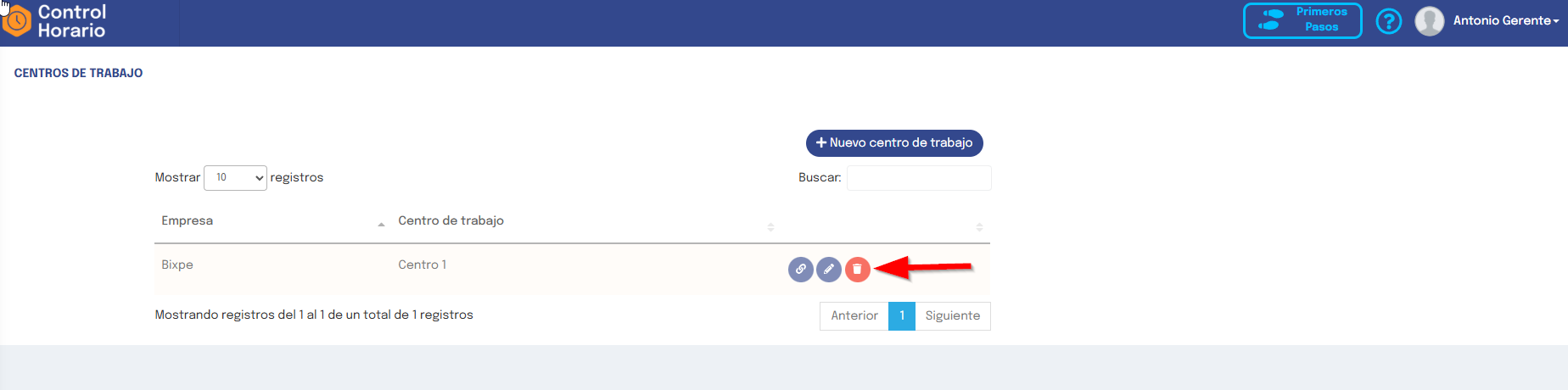
Task: Click the Control Horario clock logo
Action: point(16,21)
